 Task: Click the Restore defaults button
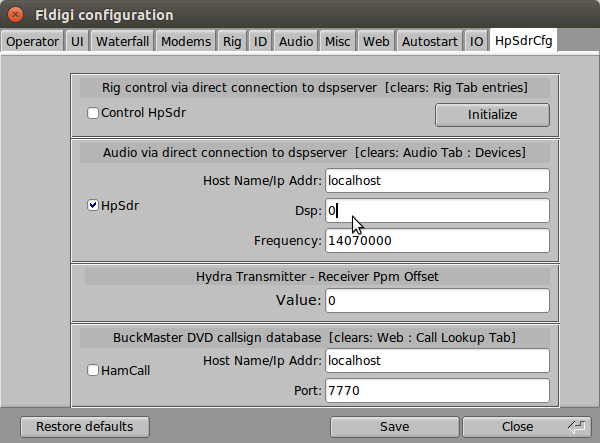(x=84, y=427)
